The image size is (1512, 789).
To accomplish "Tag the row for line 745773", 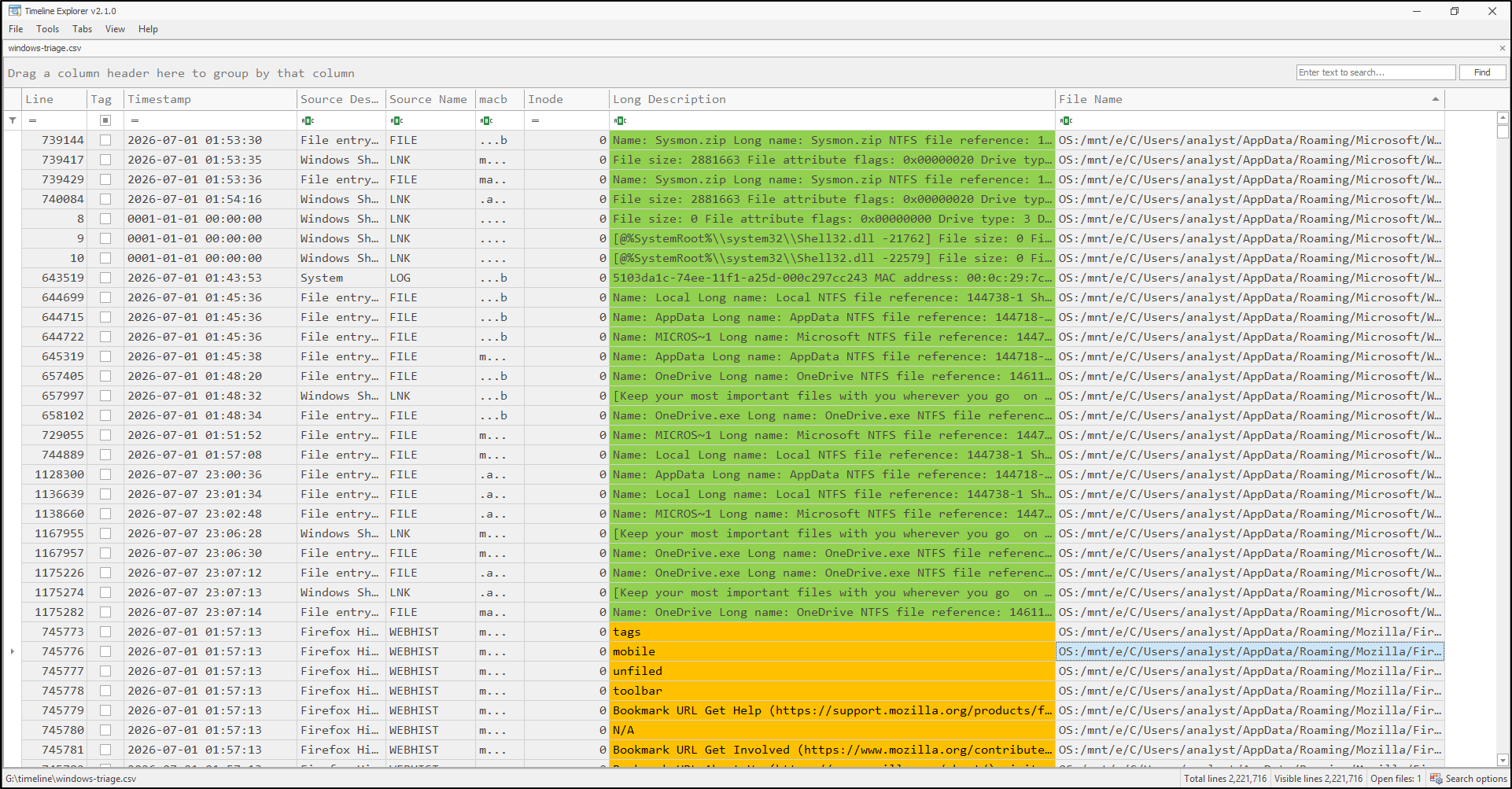I will [x=105, y=632].
